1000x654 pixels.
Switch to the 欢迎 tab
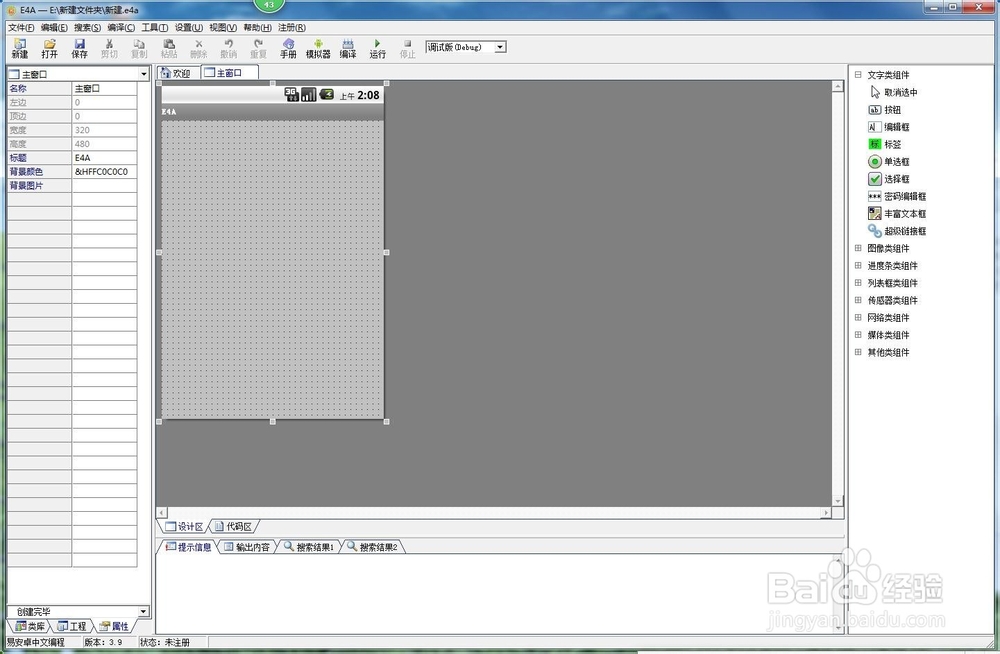(x=177, y=73)
